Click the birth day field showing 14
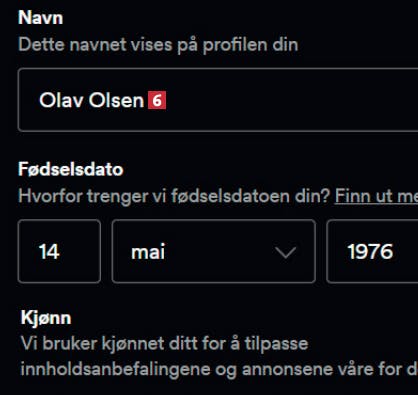The image size is (418, 395). point(59,251)
